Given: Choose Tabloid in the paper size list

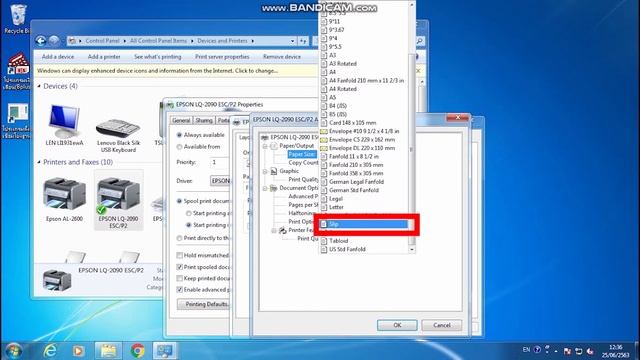Looking at the screenshot, I should [338, 241].
